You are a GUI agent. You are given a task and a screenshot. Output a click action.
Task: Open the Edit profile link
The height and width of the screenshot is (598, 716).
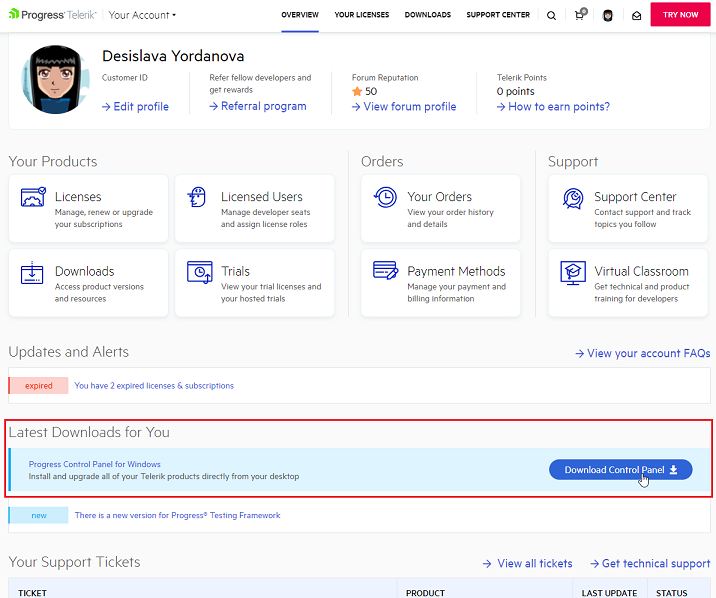point(135,107)
